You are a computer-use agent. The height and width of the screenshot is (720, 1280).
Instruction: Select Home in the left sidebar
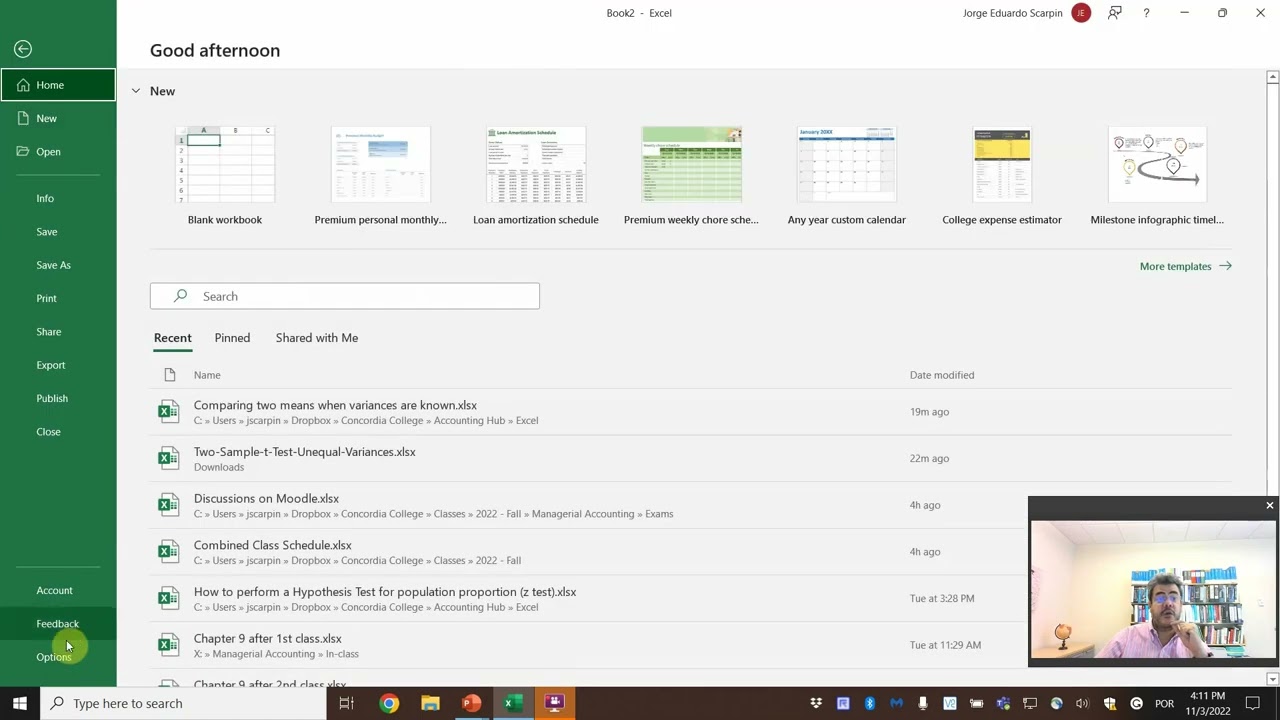click(x=58, y=85)
